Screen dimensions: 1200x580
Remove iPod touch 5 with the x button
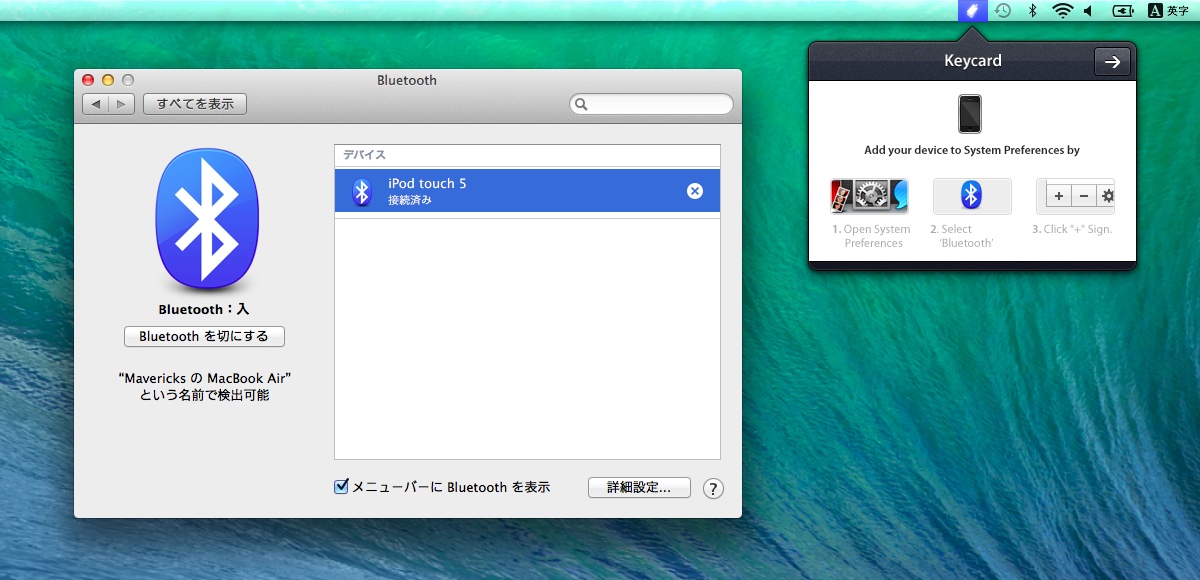coord(695,191)
